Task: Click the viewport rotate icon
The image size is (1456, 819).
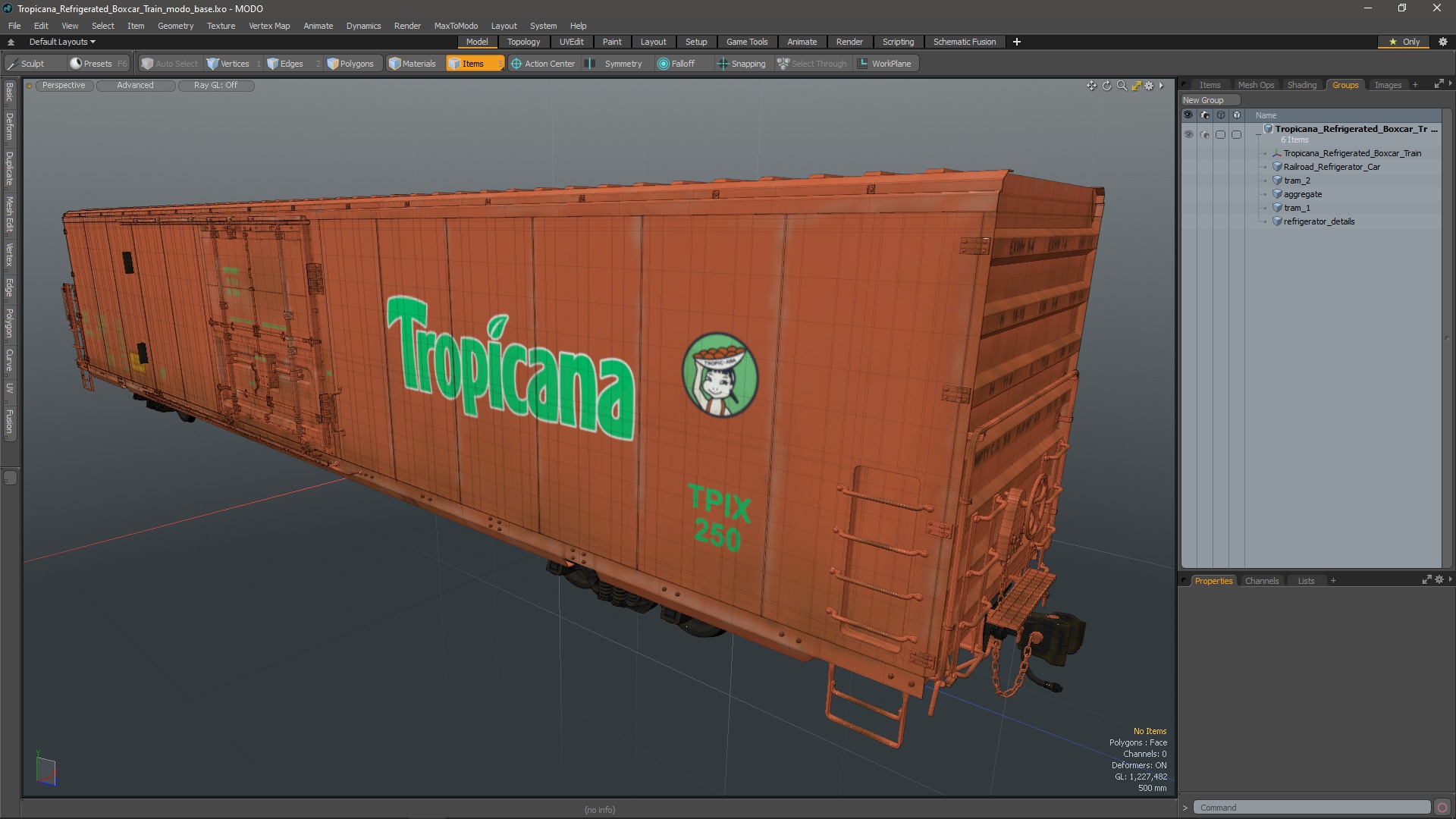Action: [x=1106, y=86]
